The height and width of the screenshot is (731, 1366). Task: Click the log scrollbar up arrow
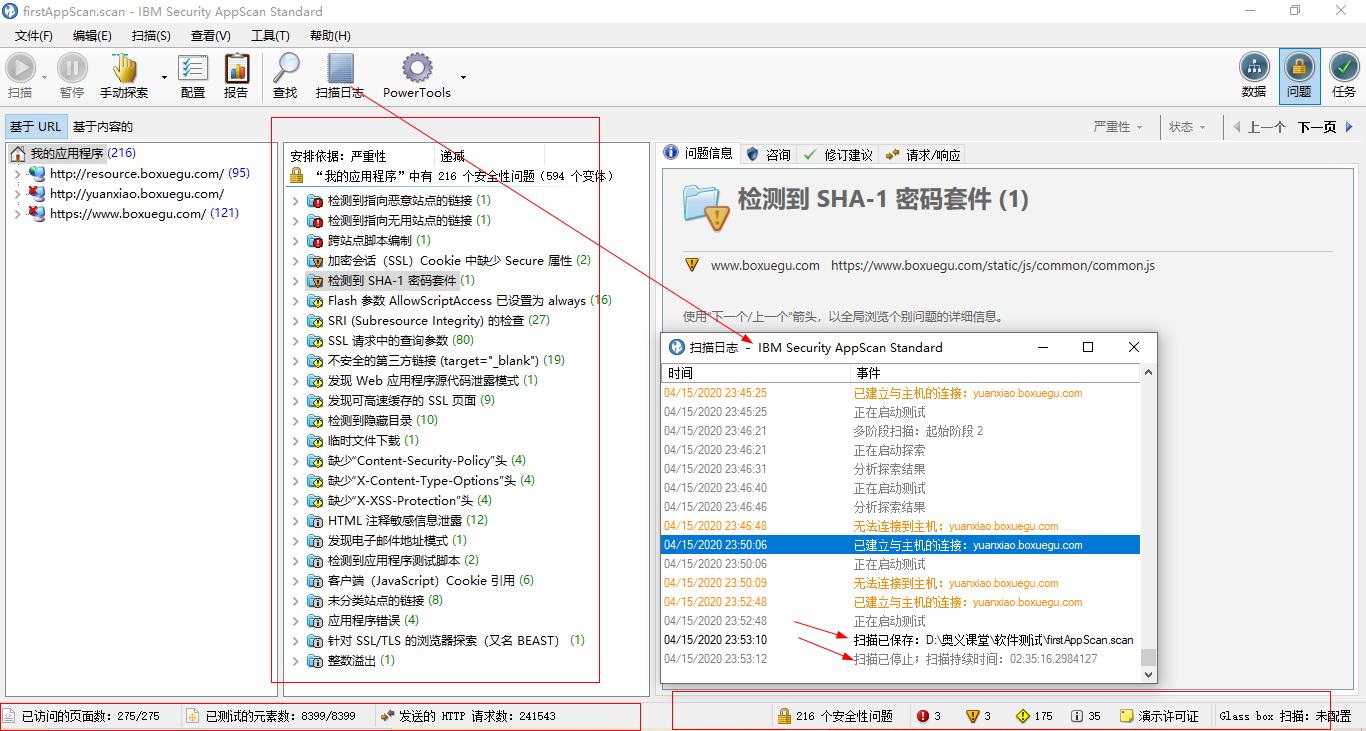1148,372
